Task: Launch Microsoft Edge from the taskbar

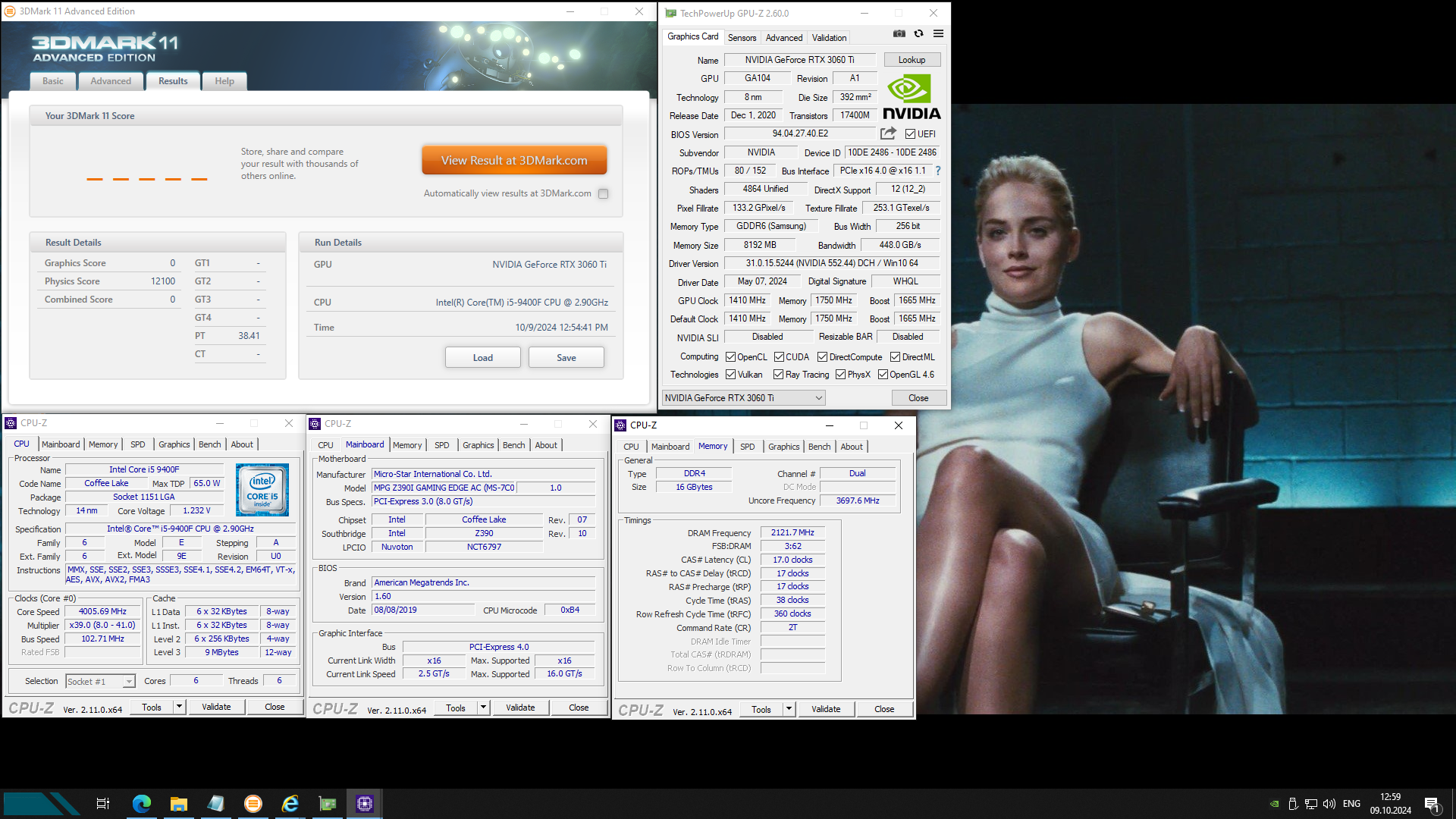Action: (x=141, y=804)
